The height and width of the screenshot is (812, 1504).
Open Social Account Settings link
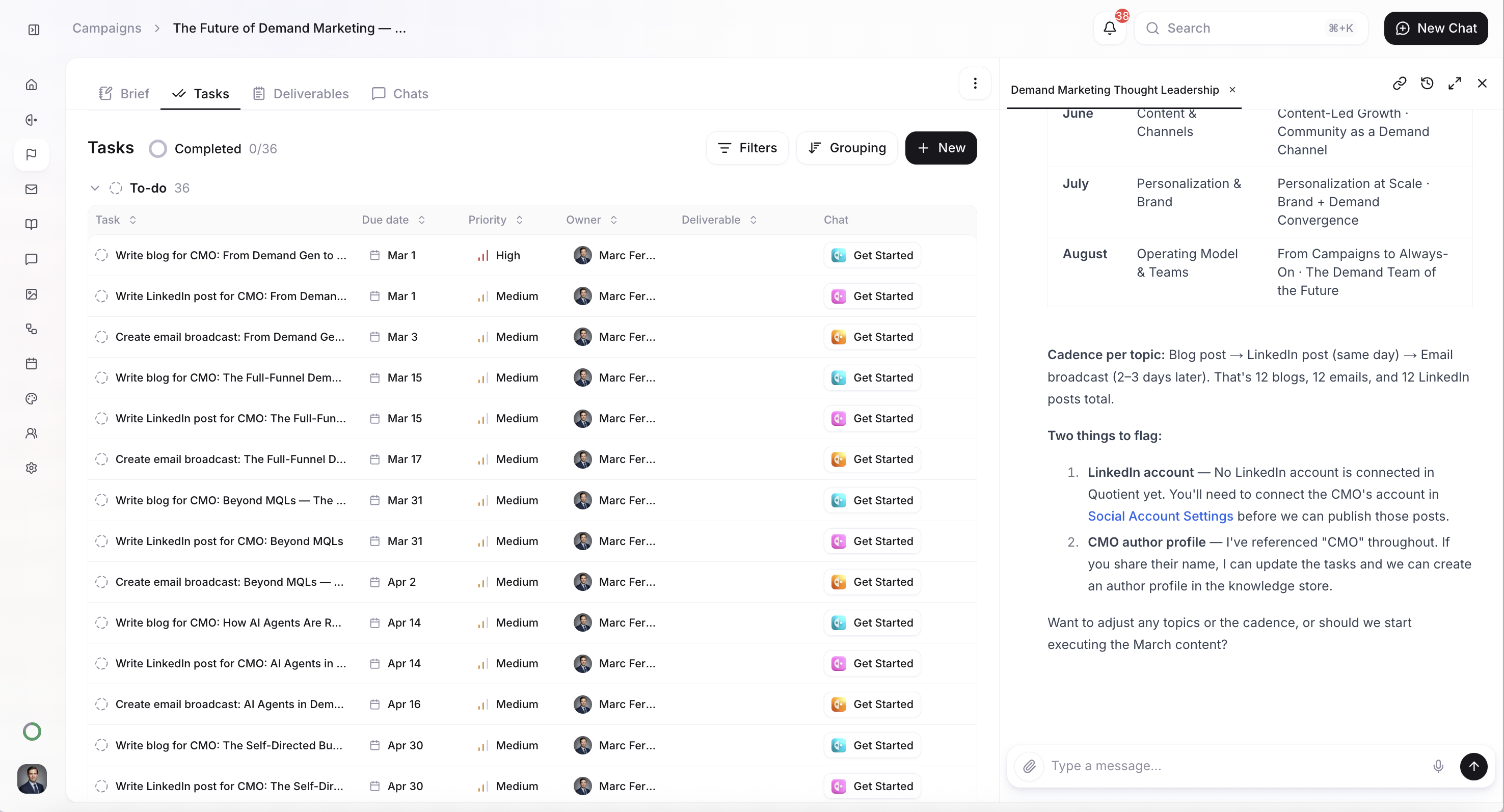pos(1160,516)
